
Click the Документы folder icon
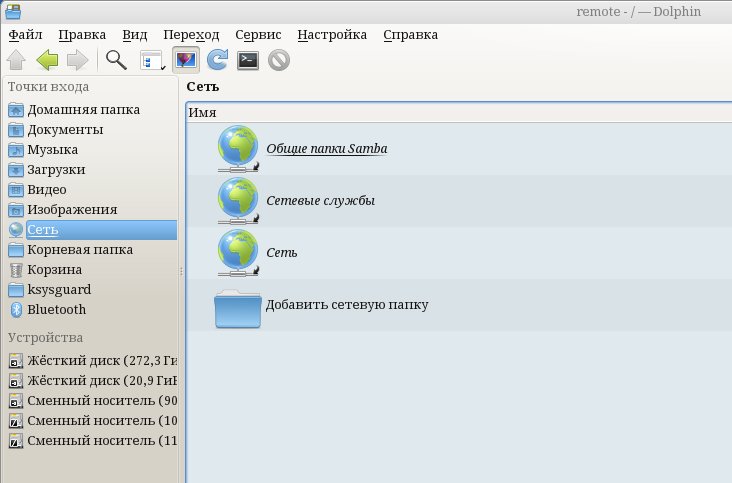point(16,130)
